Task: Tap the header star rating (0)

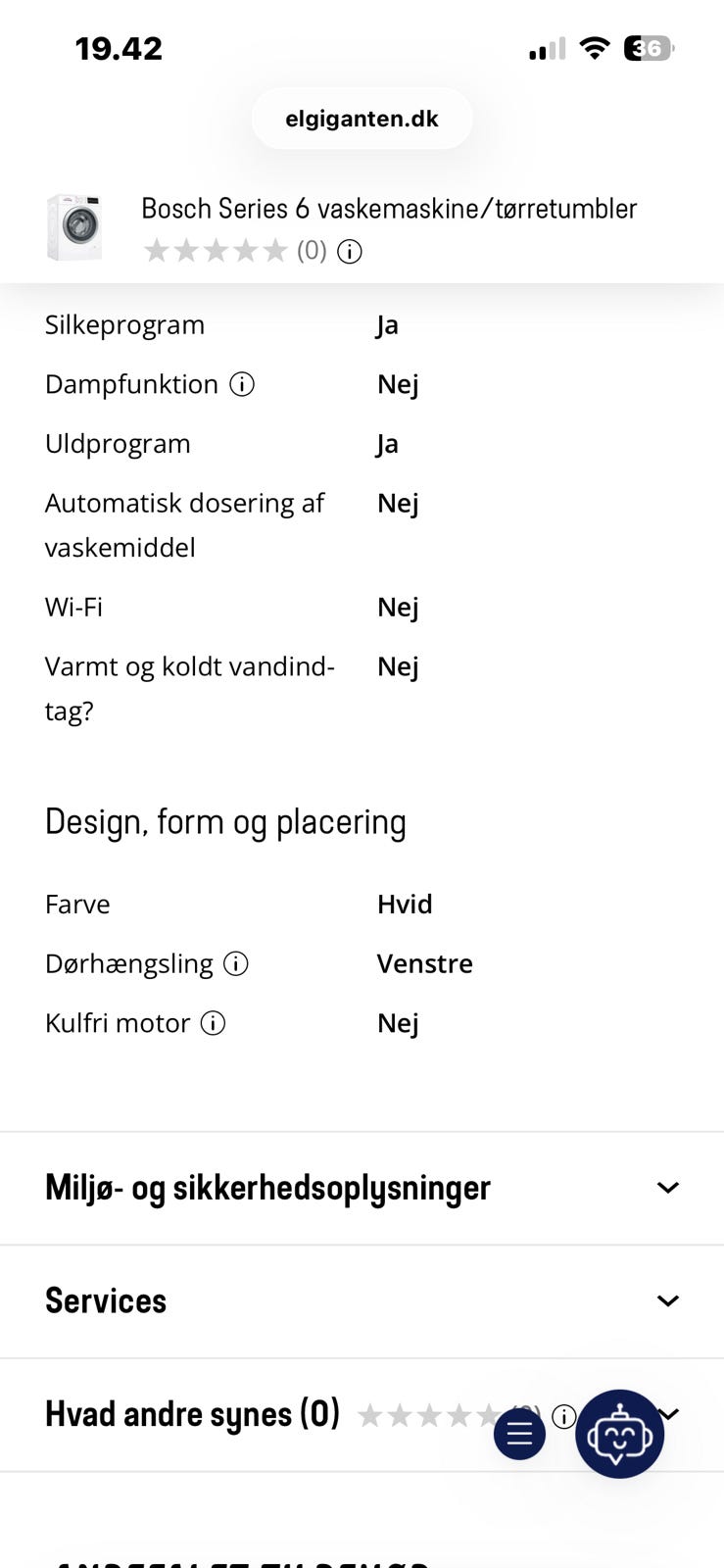Action: 235,251
